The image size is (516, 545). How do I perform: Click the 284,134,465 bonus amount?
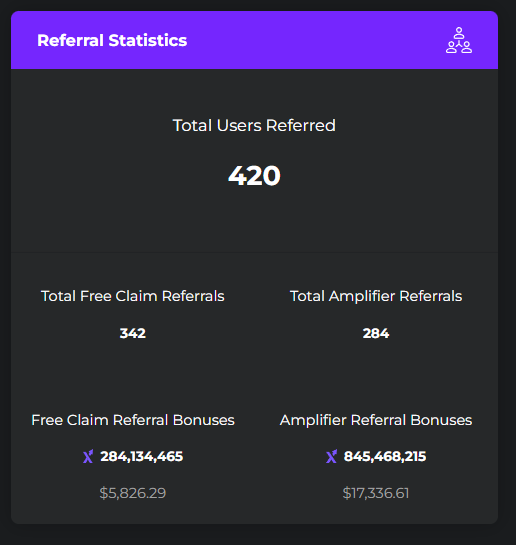click(141, 456)
